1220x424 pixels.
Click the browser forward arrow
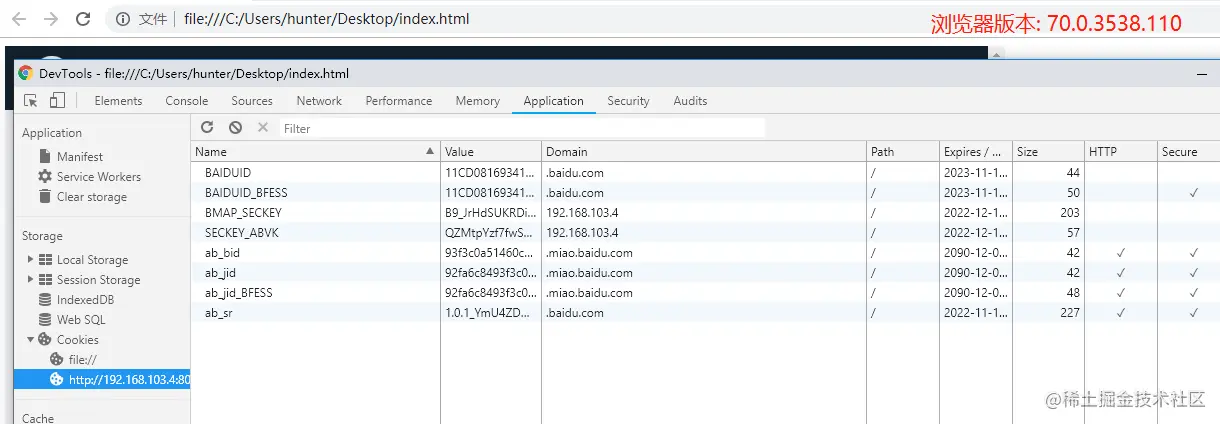(51, 19)
